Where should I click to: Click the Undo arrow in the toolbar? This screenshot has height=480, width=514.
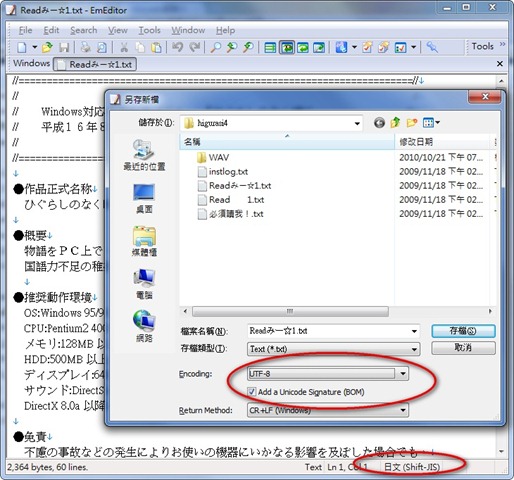[178, 47]
